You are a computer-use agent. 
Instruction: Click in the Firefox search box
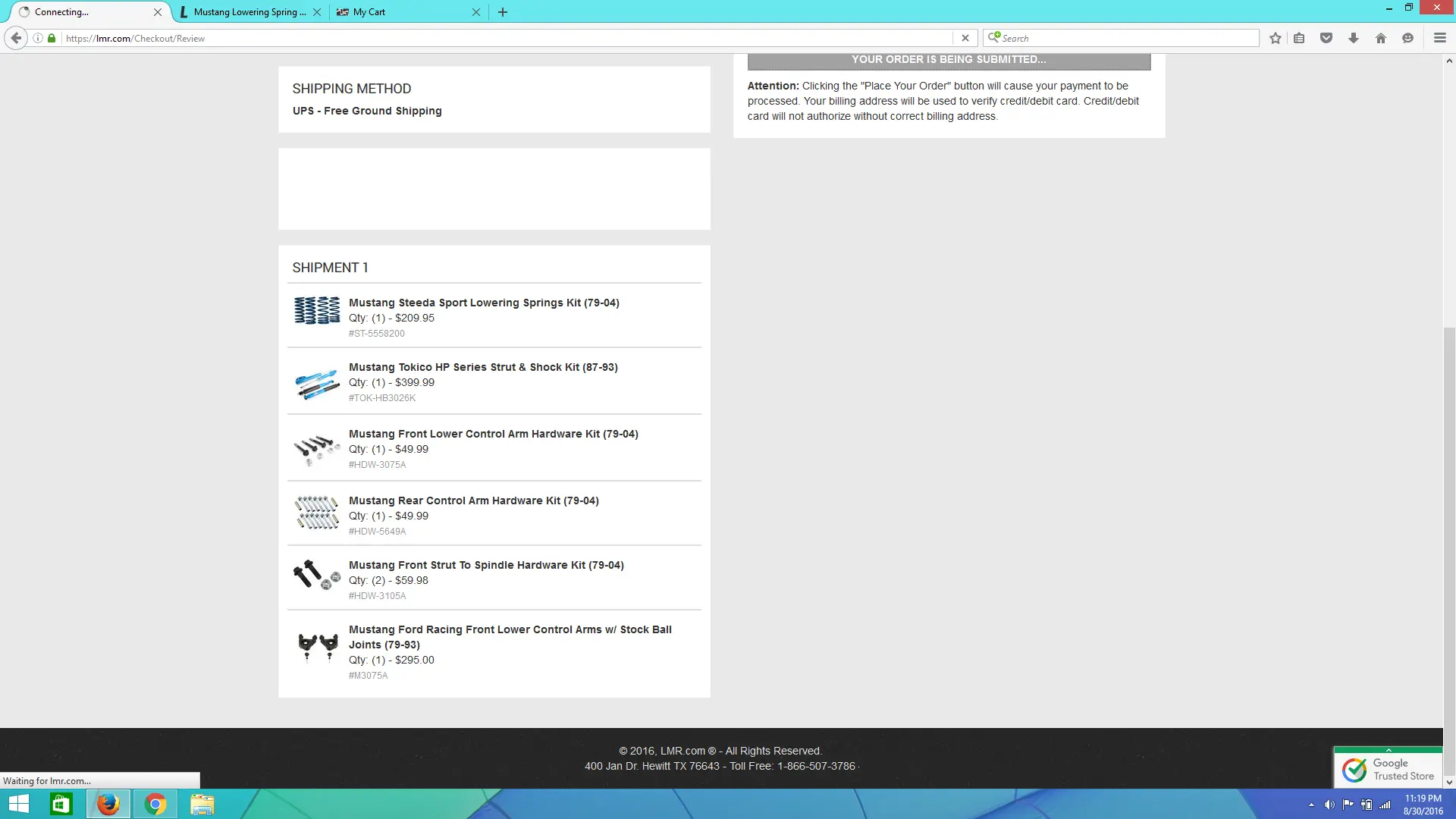coord(1121,38)
